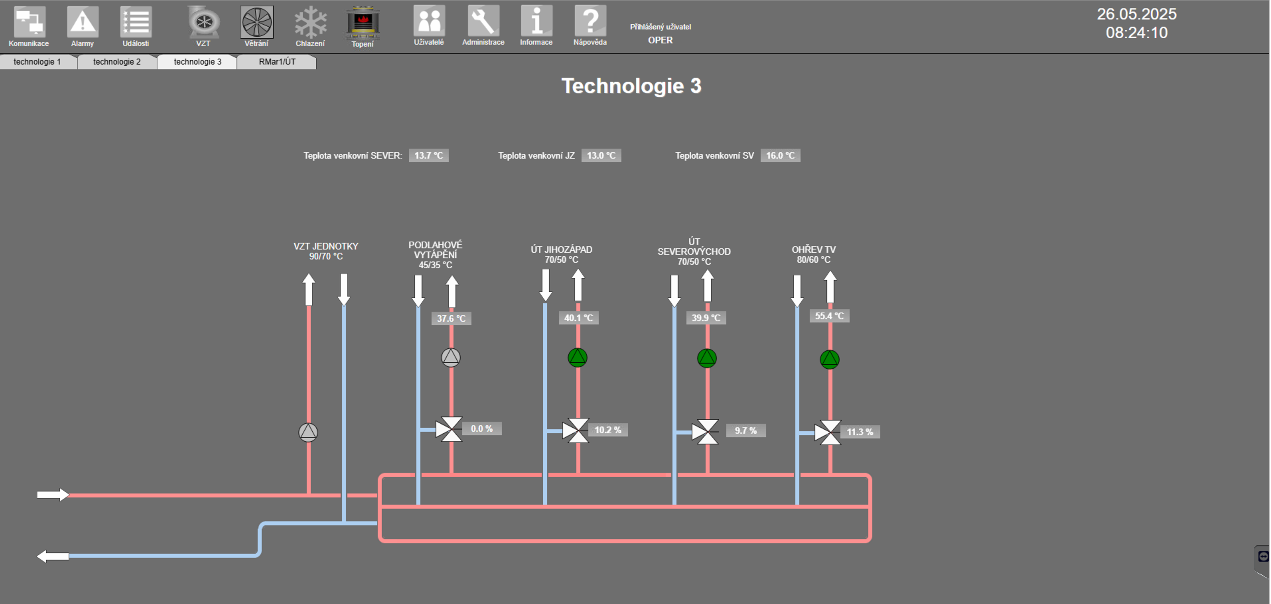Viewport: 1271px width, 604px height.
Task: Open the Nápověda help icon
Action: click(590, 22)
